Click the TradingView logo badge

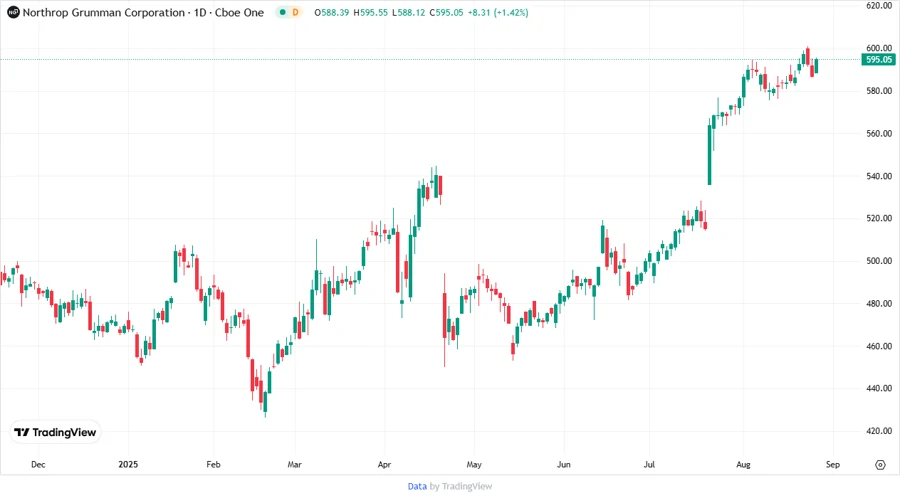[x=55, y=432]
